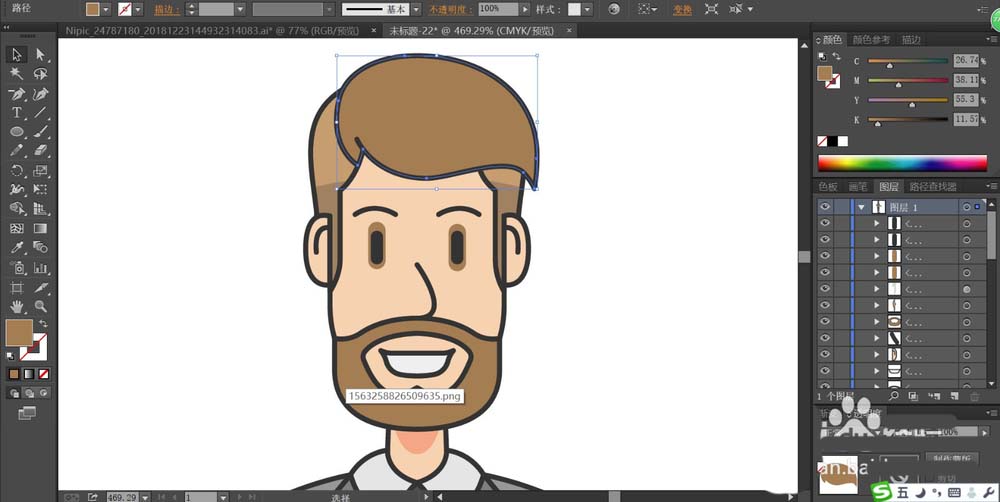Open fill color dropdown in control bar
Viewport: 1000px width, 502px height.
(x=106, y=10)
